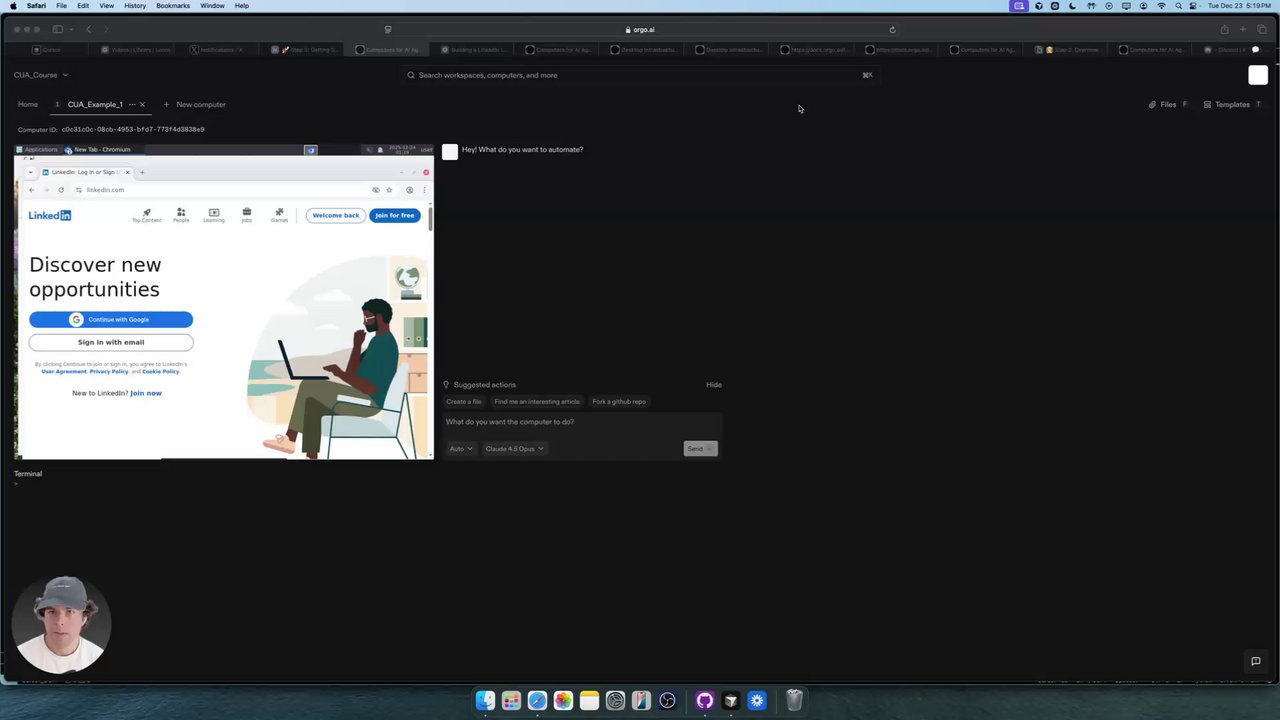
Task: Open the Finder icon in the Dock
Action: coord(485,701)
